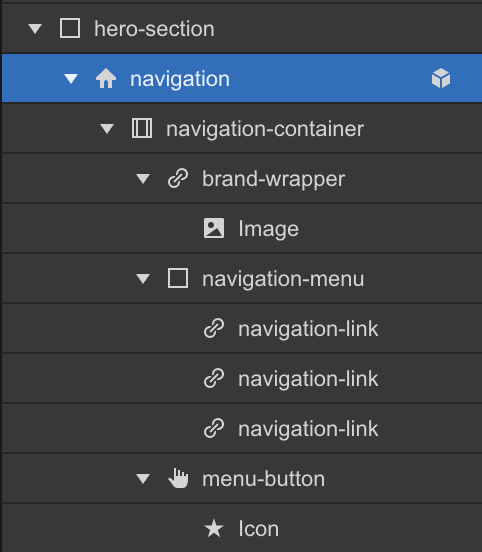Image resolution: width=482 pixels, height=552 pixels.
Task: Click the symbol cube icon on navigation row
Action: [441, 78]
